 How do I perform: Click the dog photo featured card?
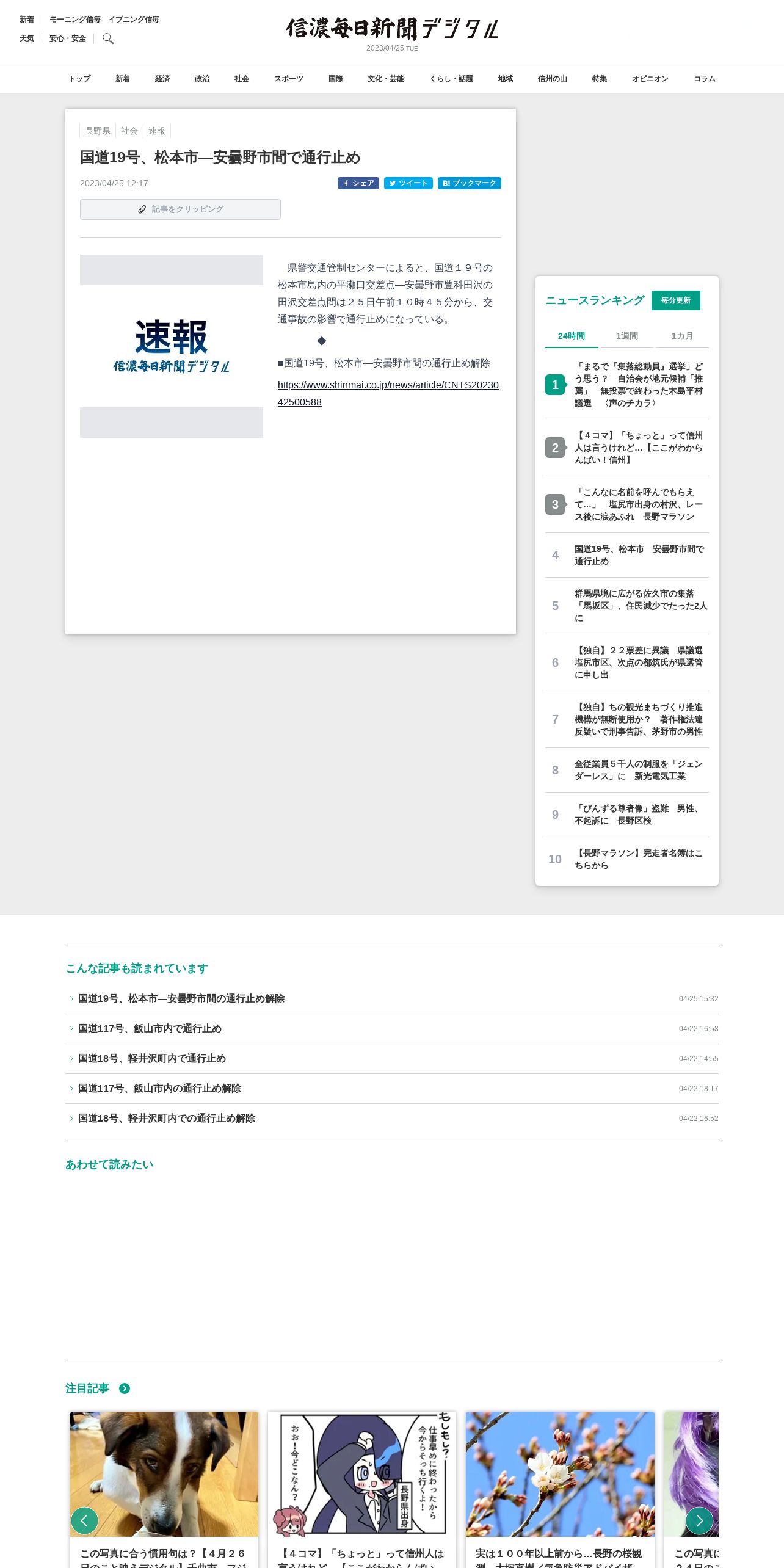[x=164, y=1489]
